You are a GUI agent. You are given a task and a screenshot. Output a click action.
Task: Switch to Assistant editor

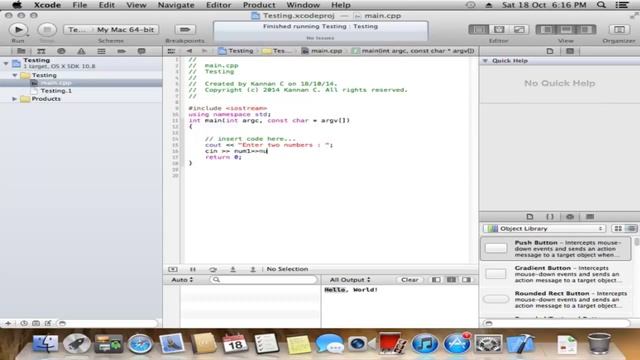[499, 29]
